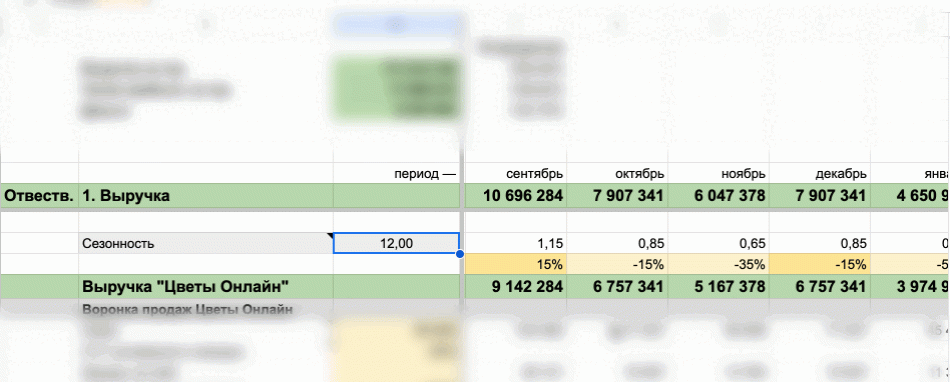The image size is (950, 382).
Task: Click the orange 15% cell
Action: (x=516, y=264)
